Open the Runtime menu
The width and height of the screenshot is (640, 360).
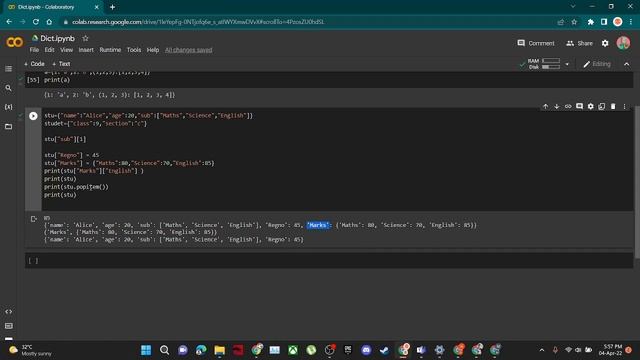(x=110, y=50)
